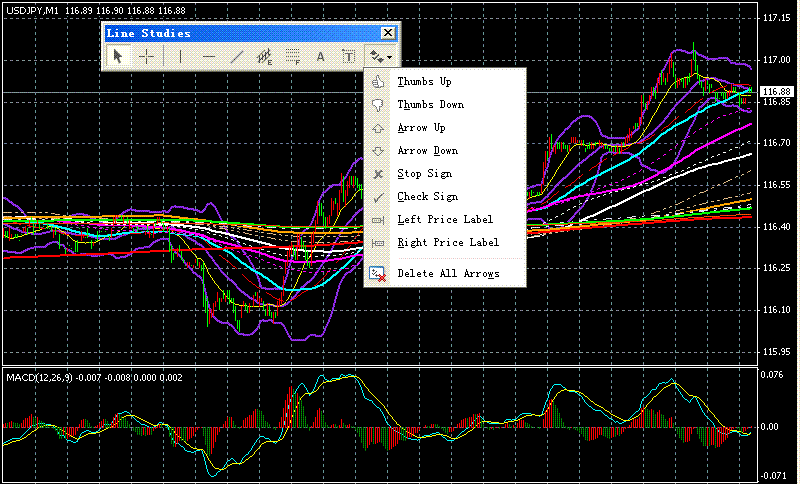Choose Thumbs Up from the menu
This screenshot has height=484, width=800.
(x=424, y=82)
